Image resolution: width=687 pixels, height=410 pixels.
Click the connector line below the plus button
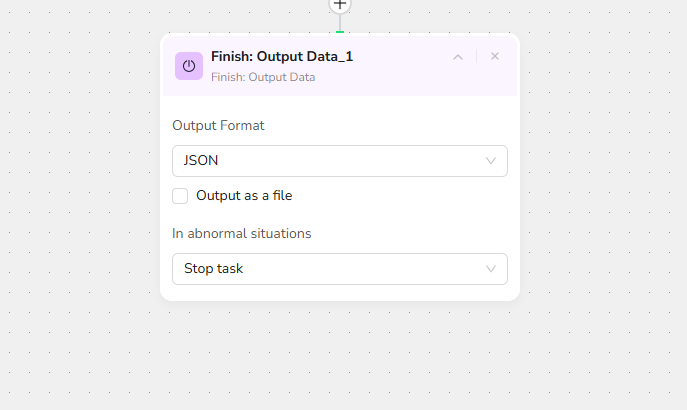click(x=340, y=22)
